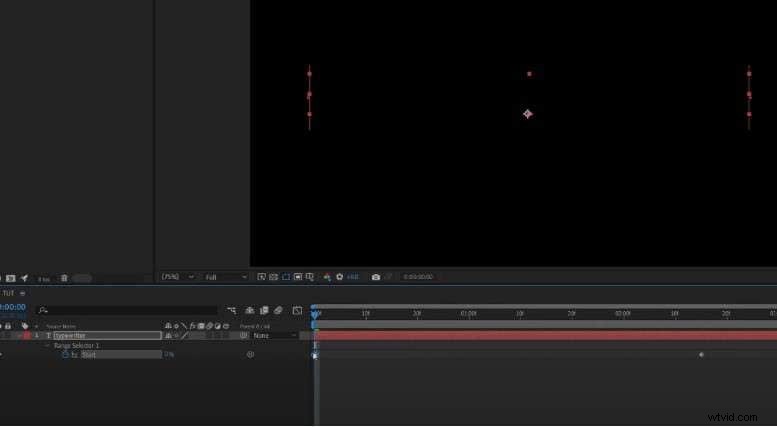Open the resolution dropdown set to Full
This screenshot has width=777, height=427.
(x=225, y=277)
